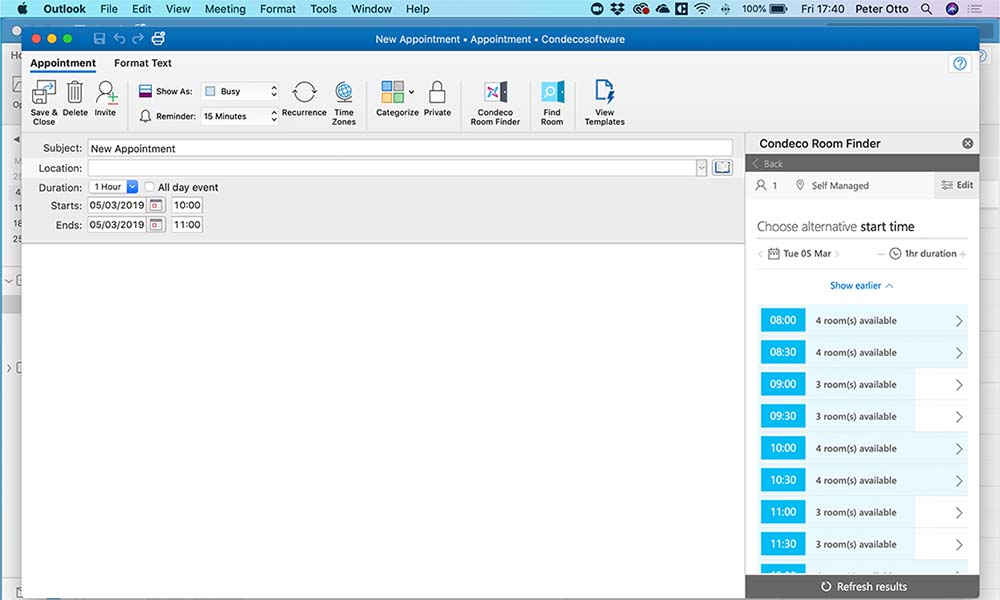Click the Wi-Fi icon in menu bar
Image resolution: width=1000 pixels, height=600 pixels.
pyautogui.click(x=702, y=9)
